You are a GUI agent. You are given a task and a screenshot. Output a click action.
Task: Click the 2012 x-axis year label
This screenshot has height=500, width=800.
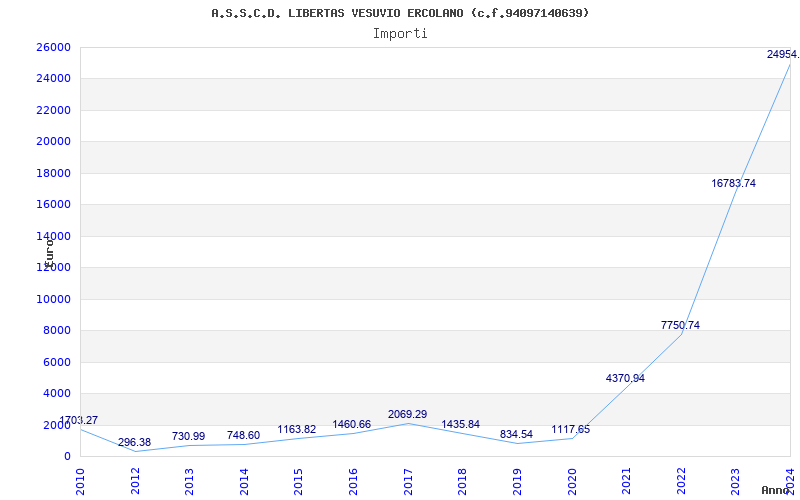pyautogui.click(x=135, y=481)
